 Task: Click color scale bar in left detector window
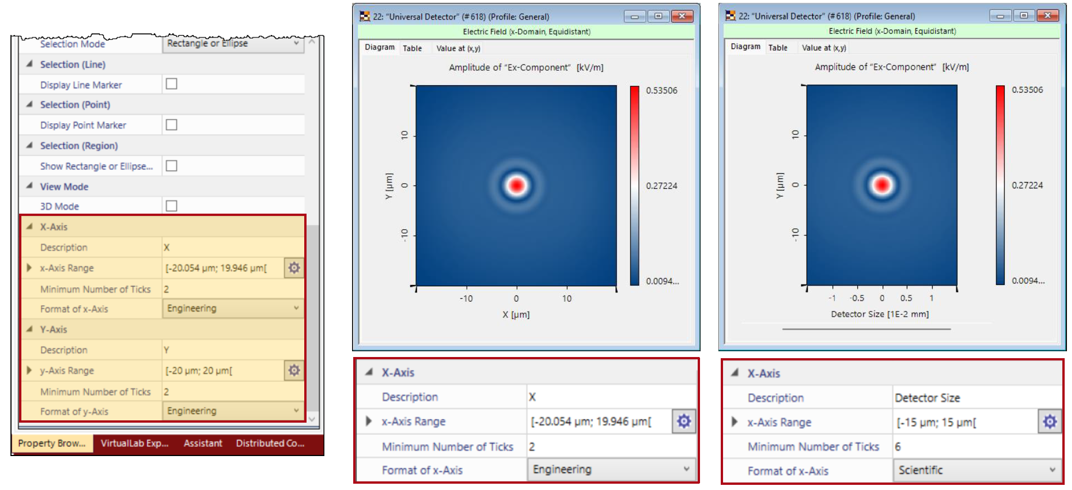click(x=634, y=185)
